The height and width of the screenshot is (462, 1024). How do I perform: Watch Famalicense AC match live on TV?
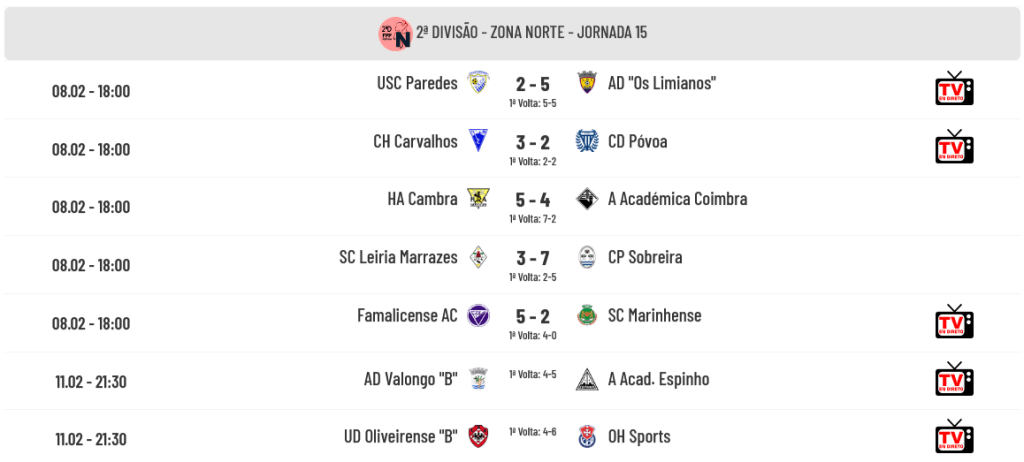[954, 321]
